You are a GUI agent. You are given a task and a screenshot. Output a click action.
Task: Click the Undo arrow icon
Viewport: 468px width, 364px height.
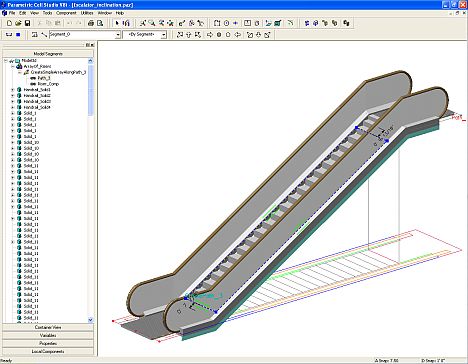point(69,23)
